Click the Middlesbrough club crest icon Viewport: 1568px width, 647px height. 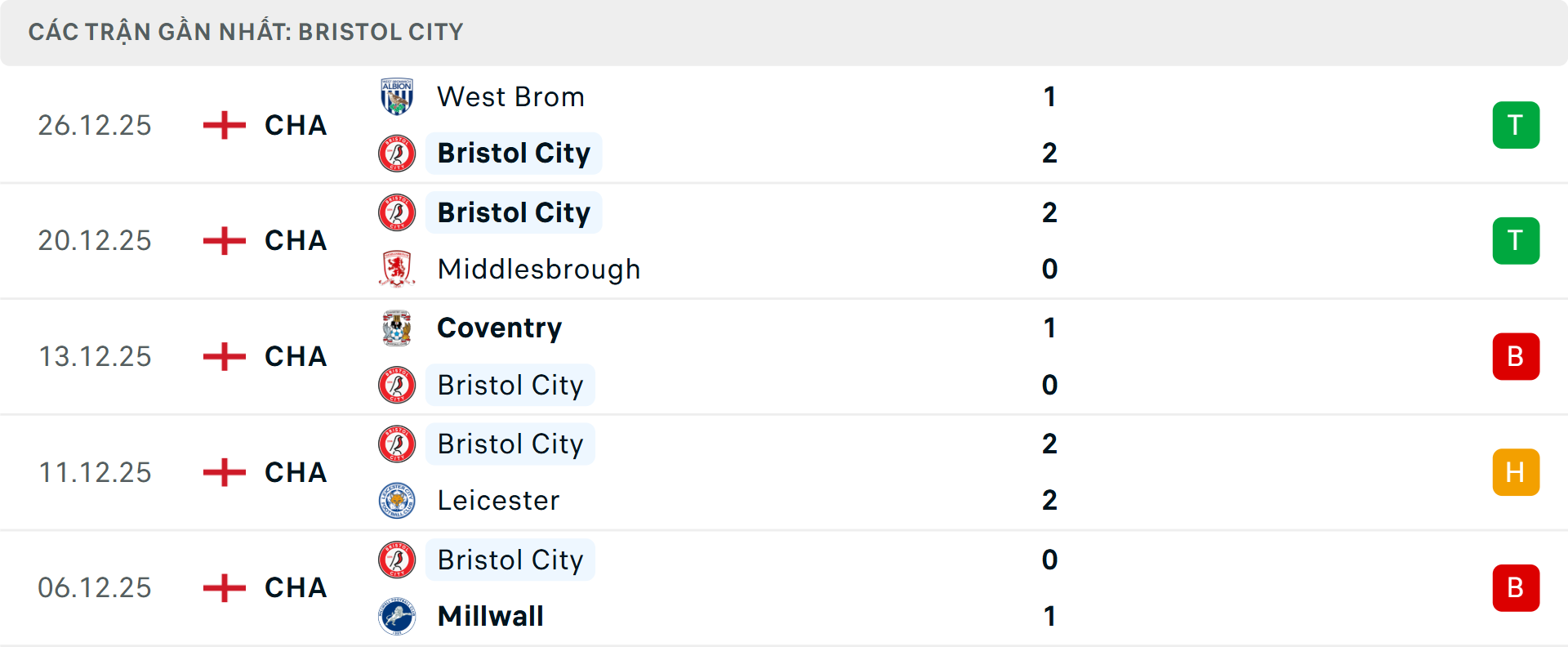(x=397, y=269)
